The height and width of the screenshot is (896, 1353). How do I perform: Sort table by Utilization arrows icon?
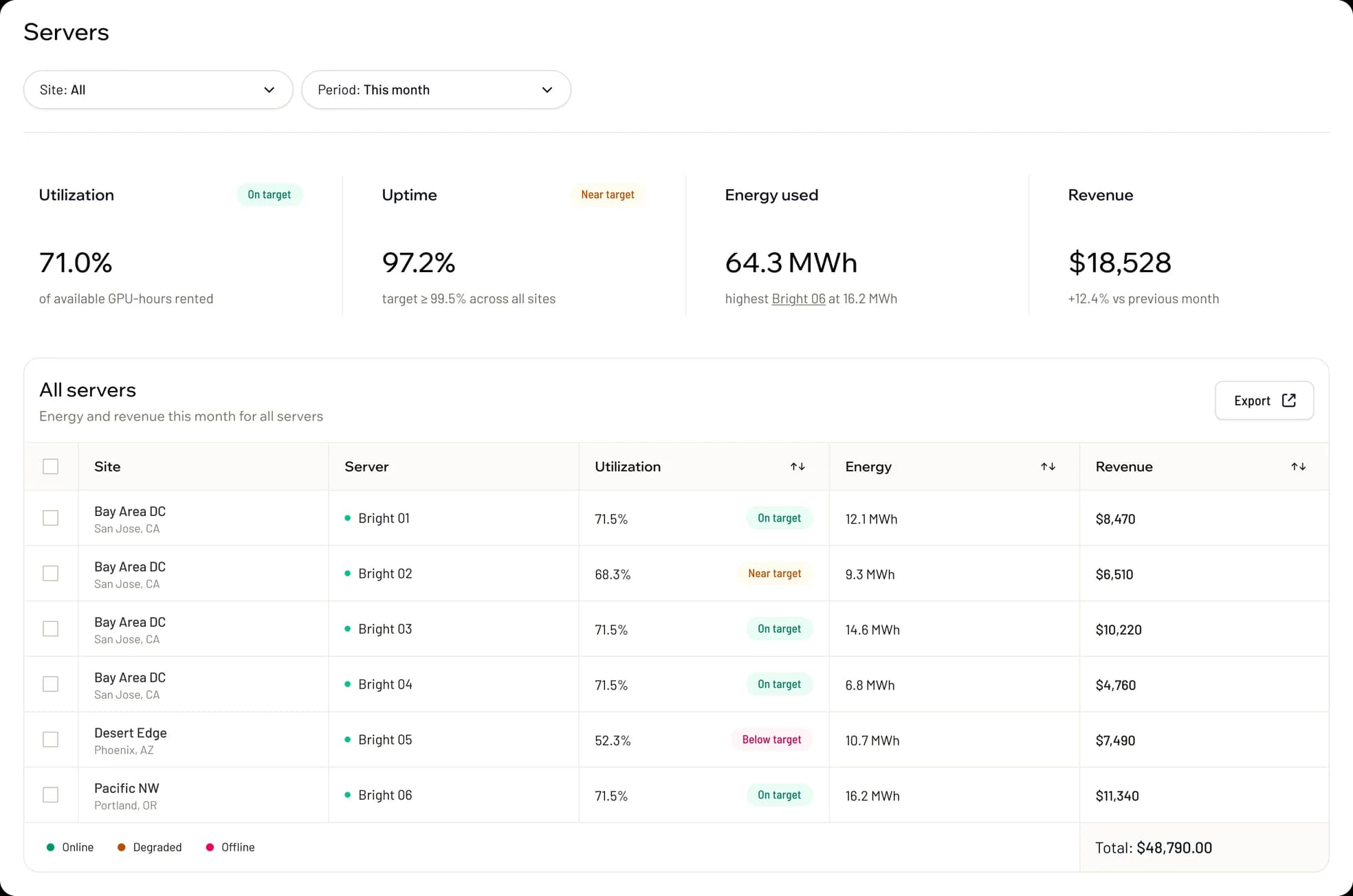coord(797,467)
